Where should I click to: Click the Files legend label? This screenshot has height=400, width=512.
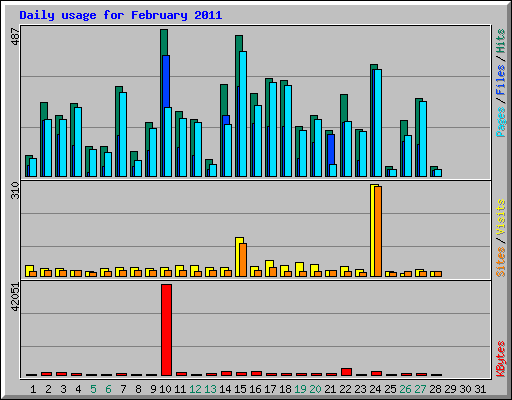coord(501,80)
